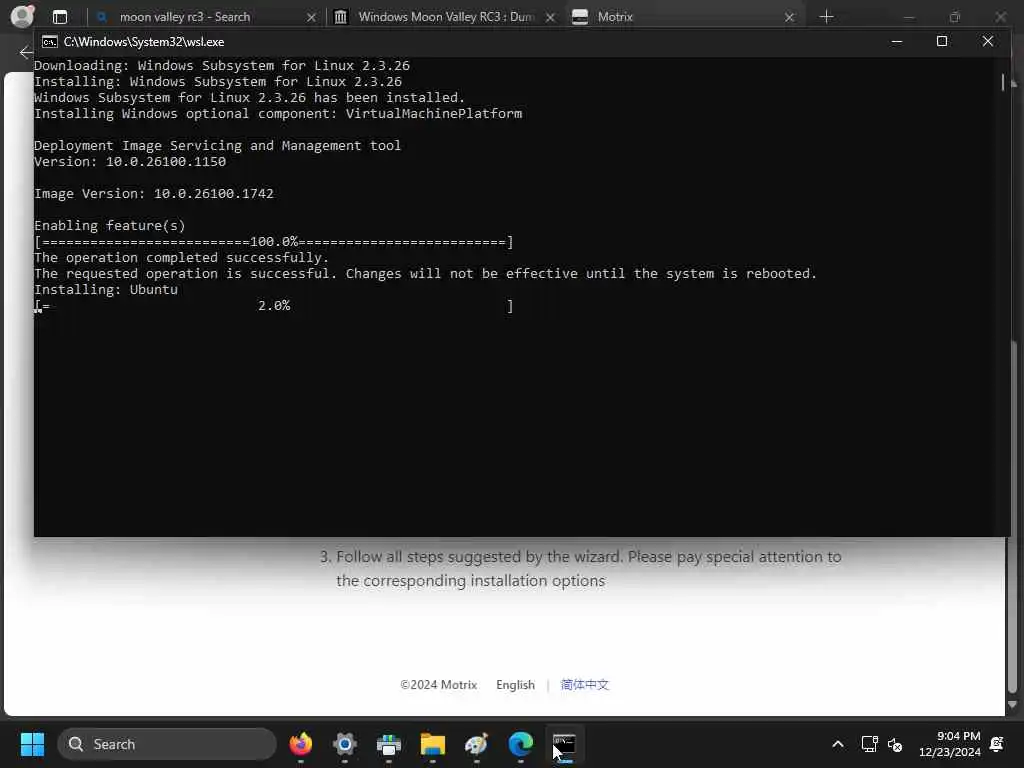
Task: Switch Motrix page to 简体中文
Action: click(584, 684)
